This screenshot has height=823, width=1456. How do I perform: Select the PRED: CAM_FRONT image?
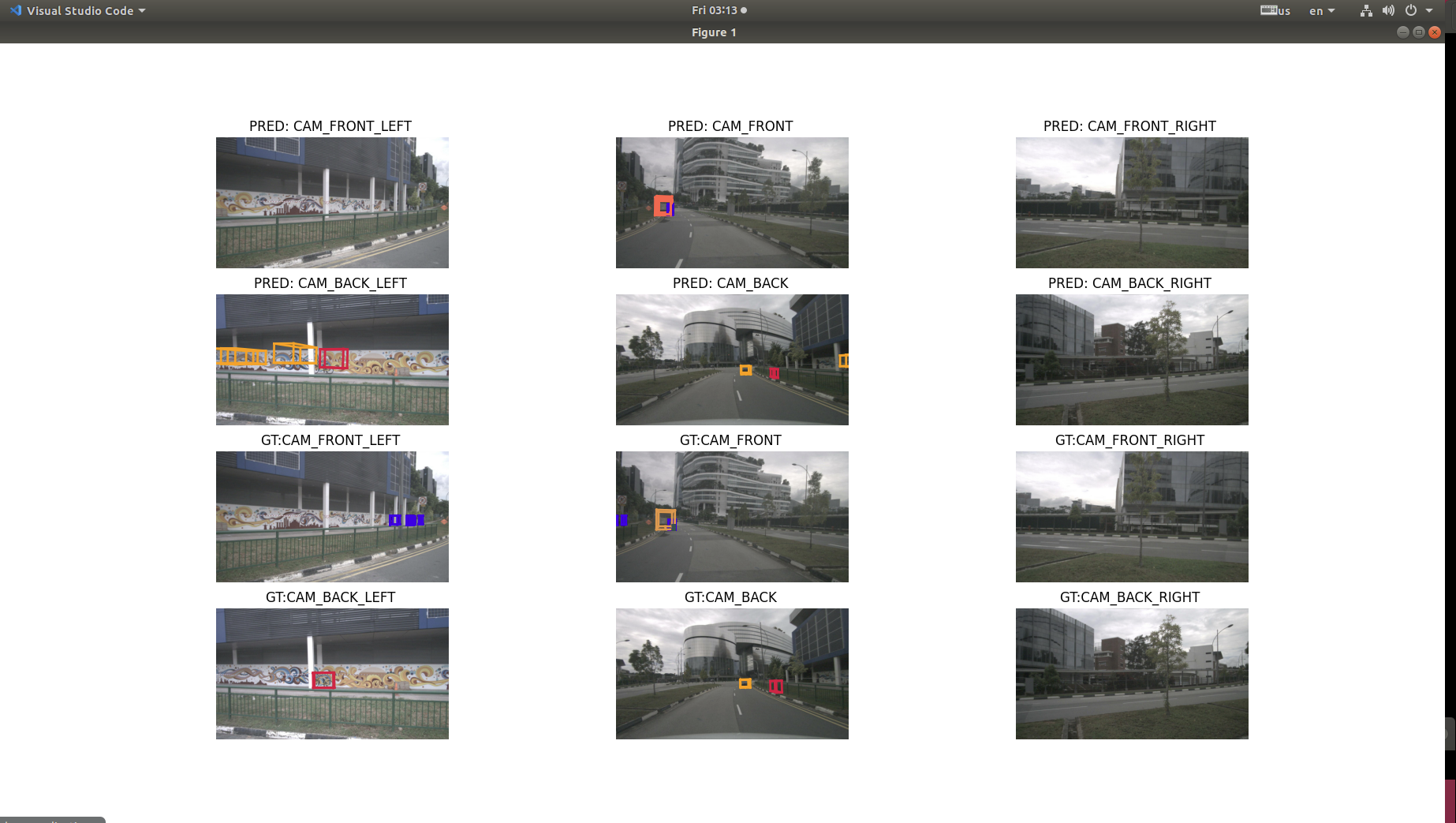coord(731,203)
